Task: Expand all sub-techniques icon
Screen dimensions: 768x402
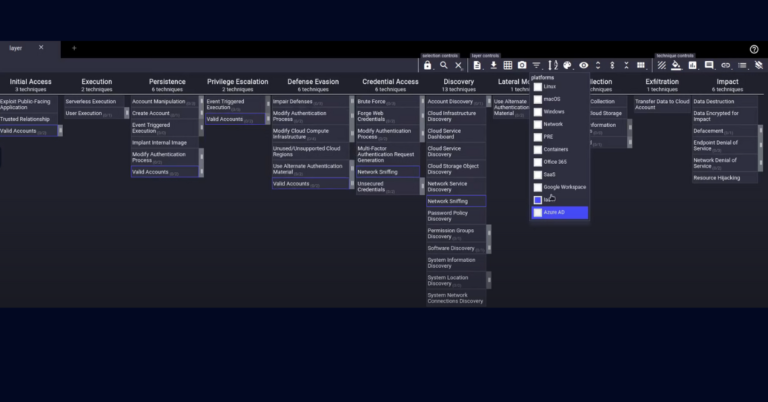Action: coord(598,65)
